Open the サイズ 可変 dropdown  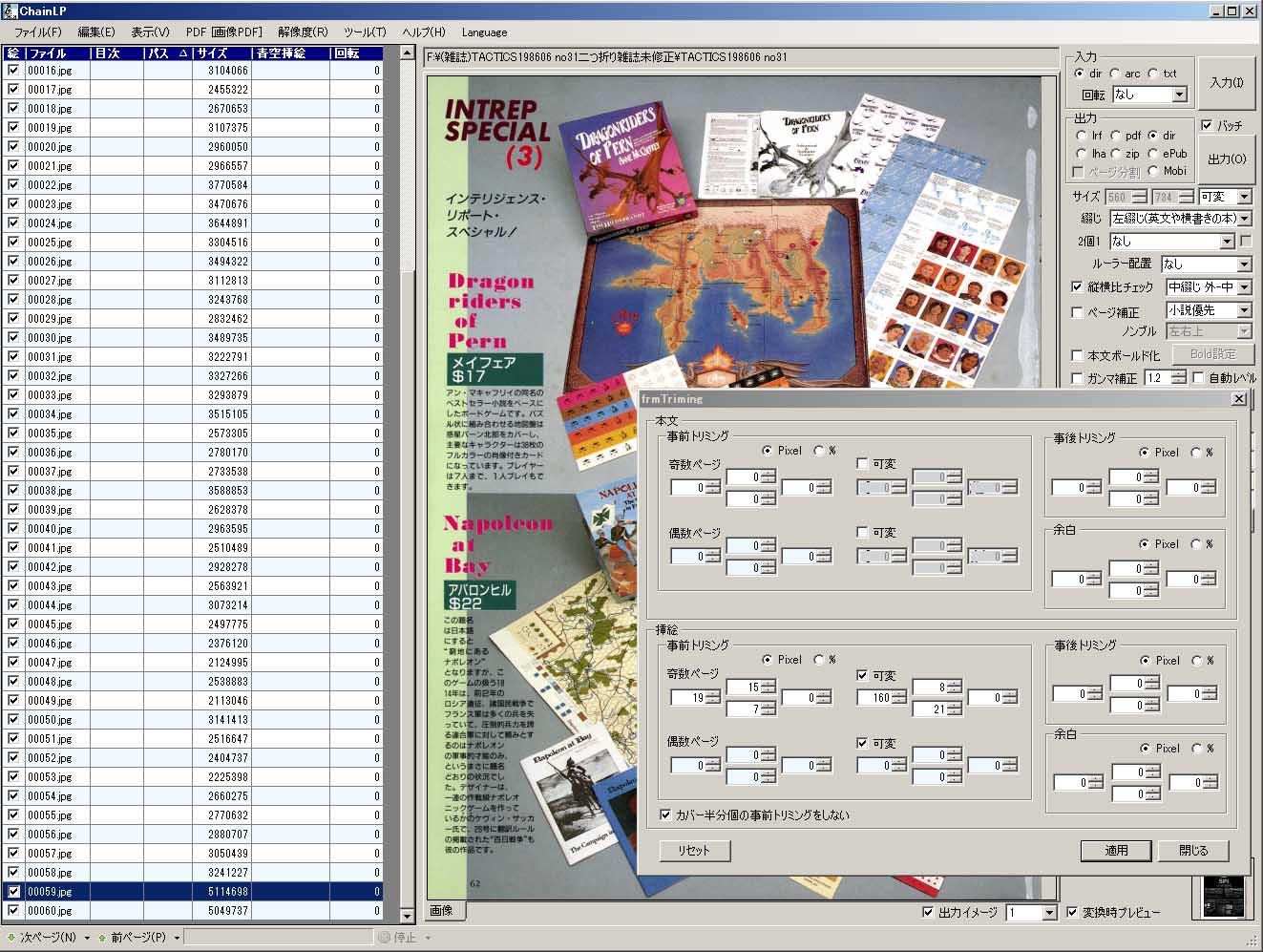coord(1244,197)
